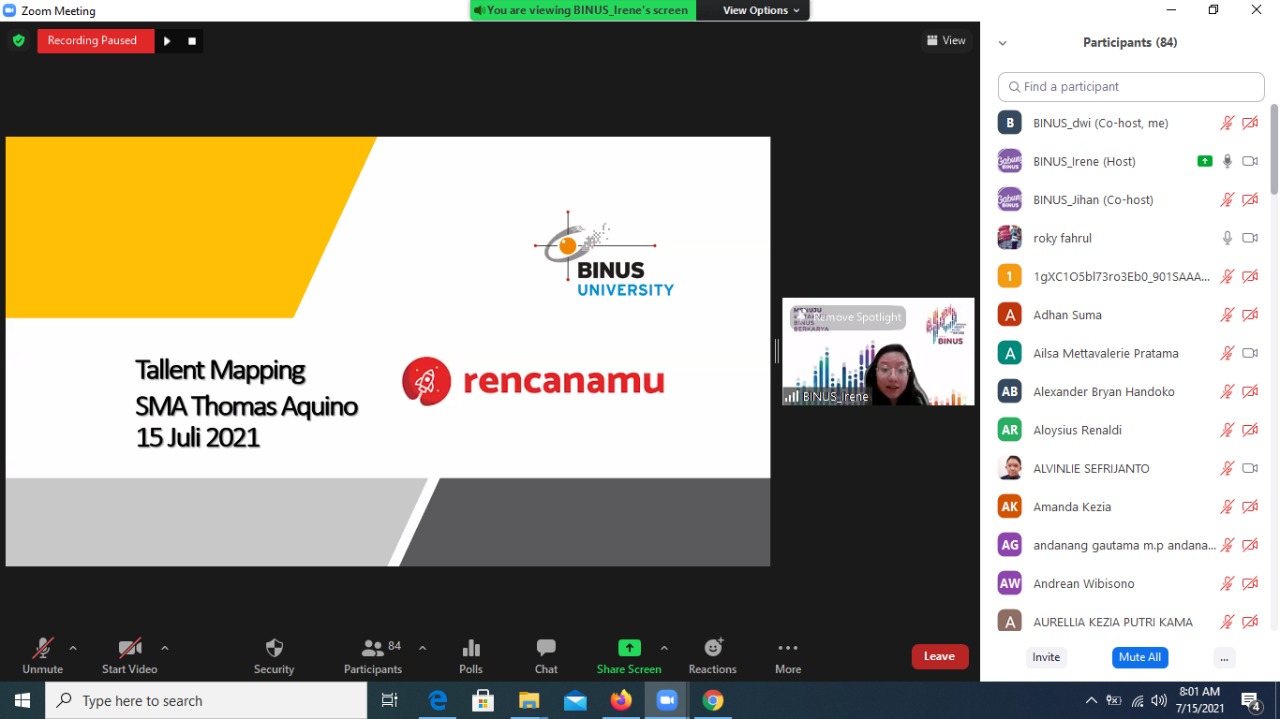Unmute your microphone

[42, 656]
